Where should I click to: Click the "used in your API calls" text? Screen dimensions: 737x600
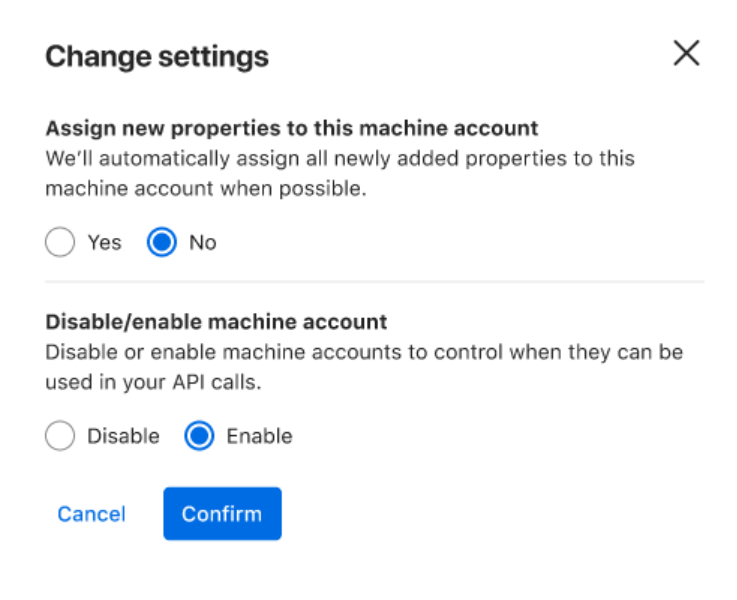[x=153, y=382]
